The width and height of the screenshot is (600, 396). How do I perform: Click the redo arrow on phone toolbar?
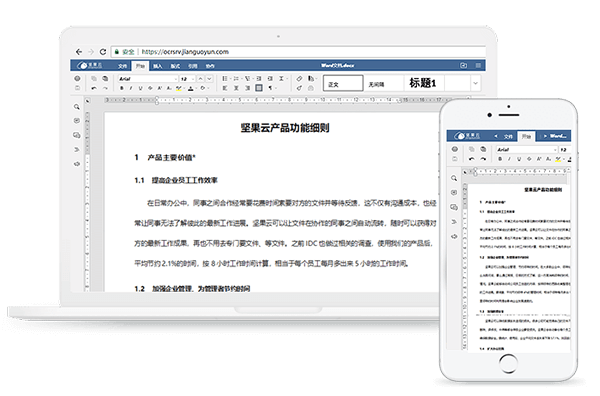[x=483, y=159]
